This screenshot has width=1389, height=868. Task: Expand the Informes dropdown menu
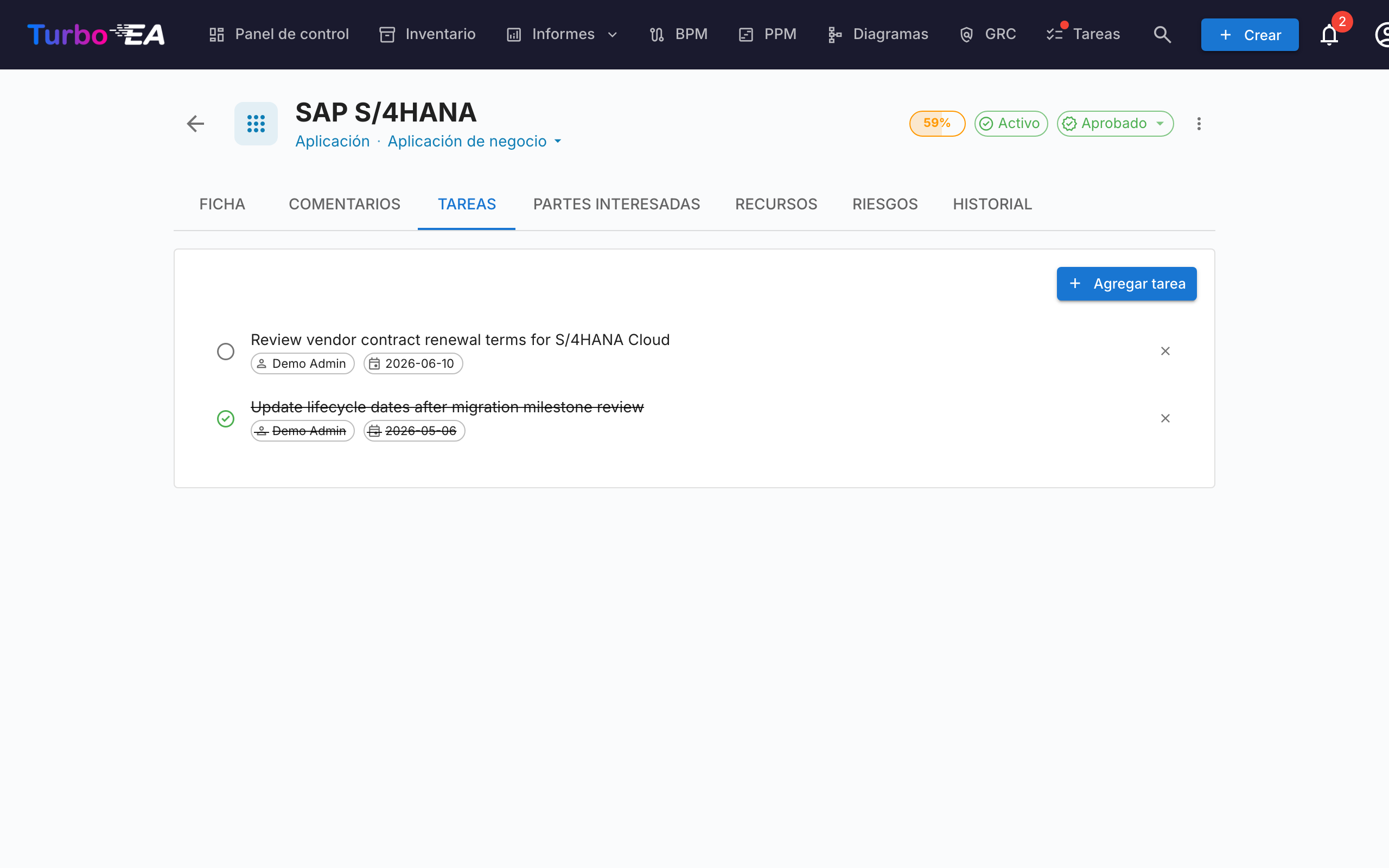coord(563,34)
